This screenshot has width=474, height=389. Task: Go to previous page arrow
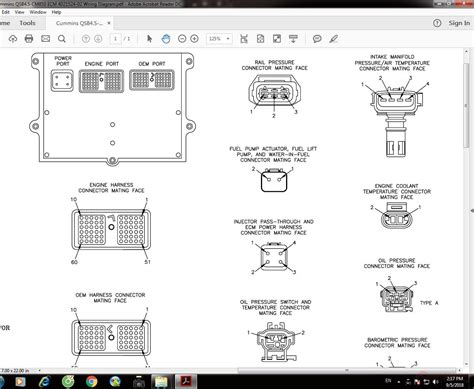pyautogui.click(x=86, y=39)
